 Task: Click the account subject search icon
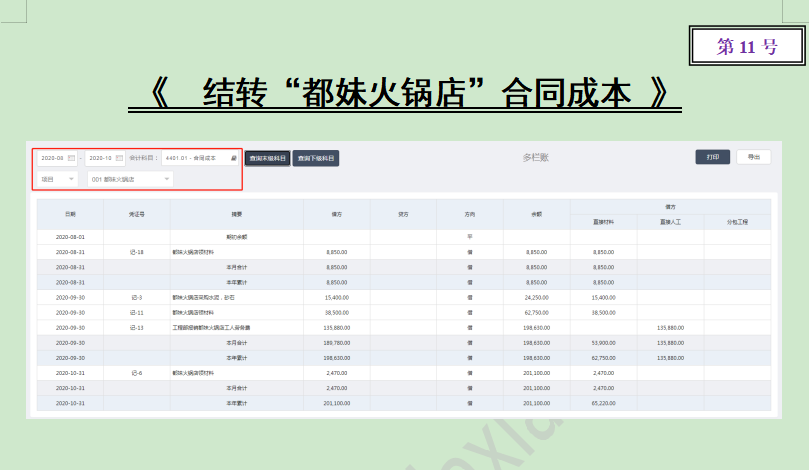234,158
